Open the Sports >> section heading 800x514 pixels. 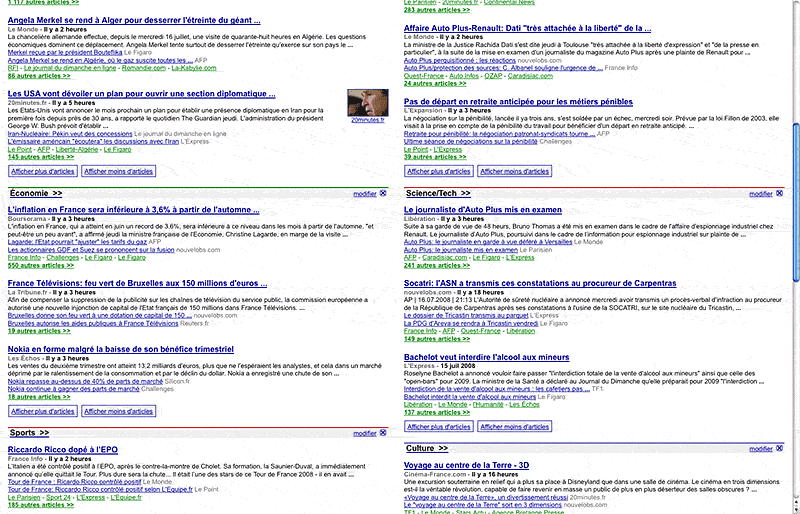tap(30, 433)
